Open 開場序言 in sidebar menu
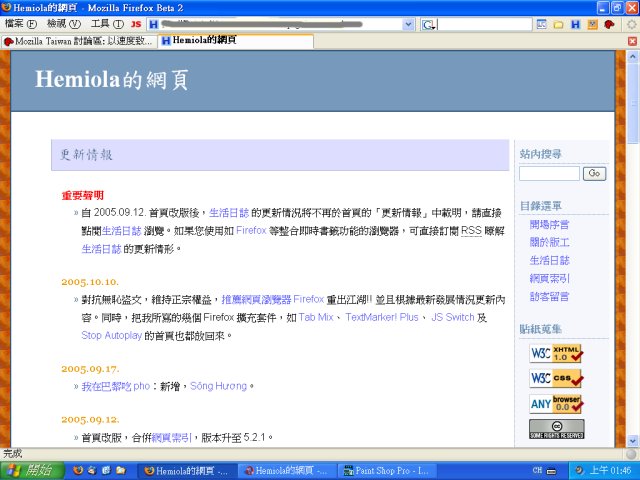Screen dimensions: 640x480 (549, 224)
